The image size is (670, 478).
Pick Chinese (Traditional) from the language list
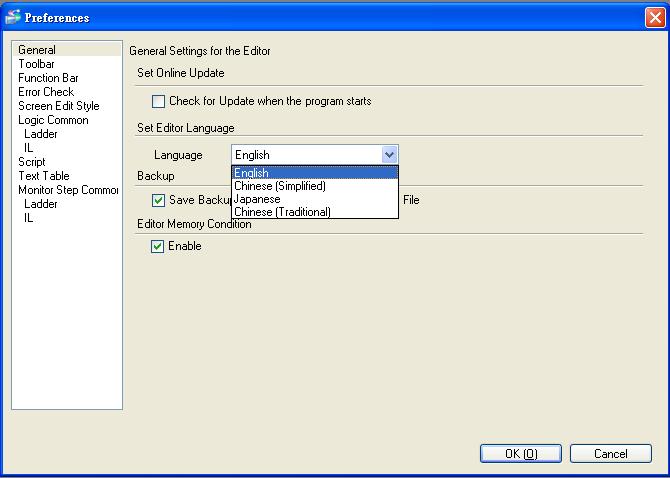(x=282, y=212)
